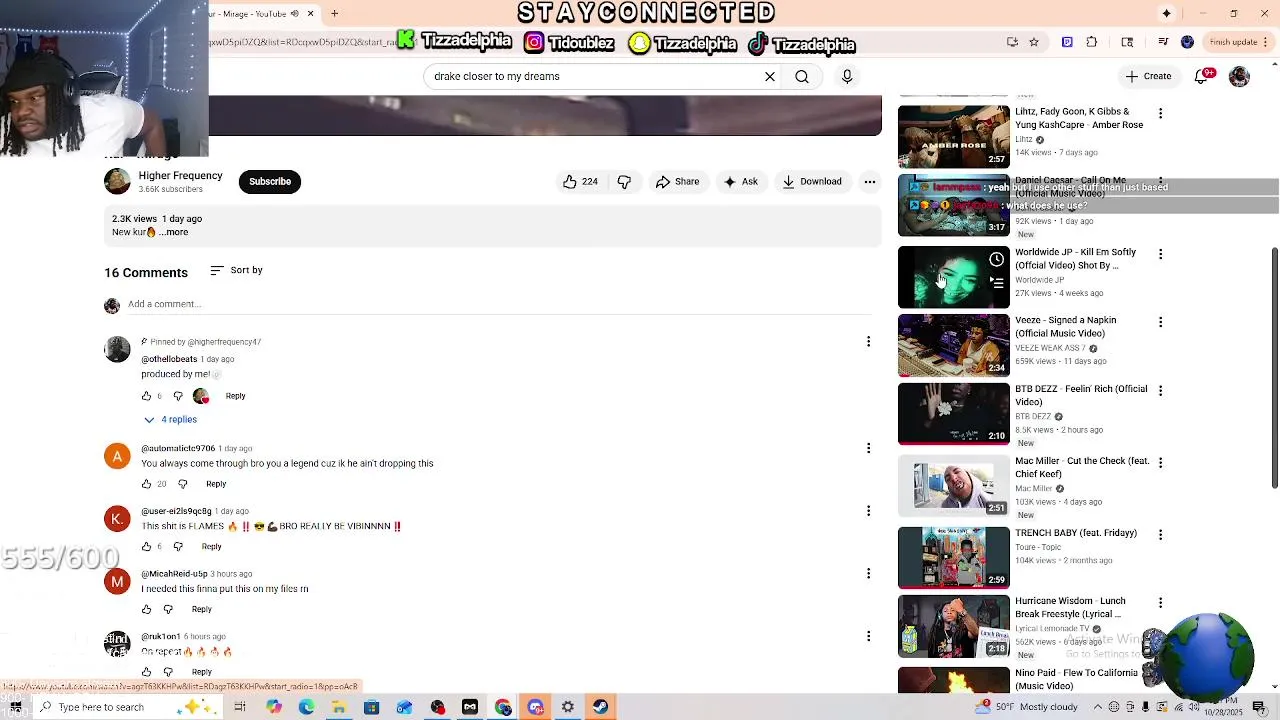
Task: Click the Finish update browser button
Action: [1238, 42]
